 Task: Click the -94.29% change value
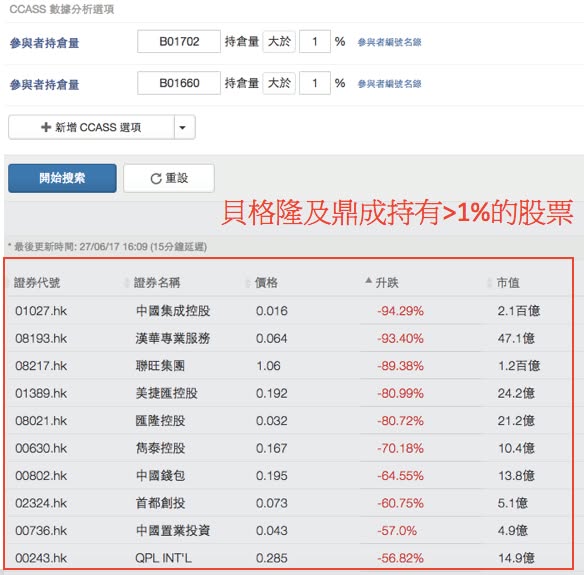click(400, 311)
